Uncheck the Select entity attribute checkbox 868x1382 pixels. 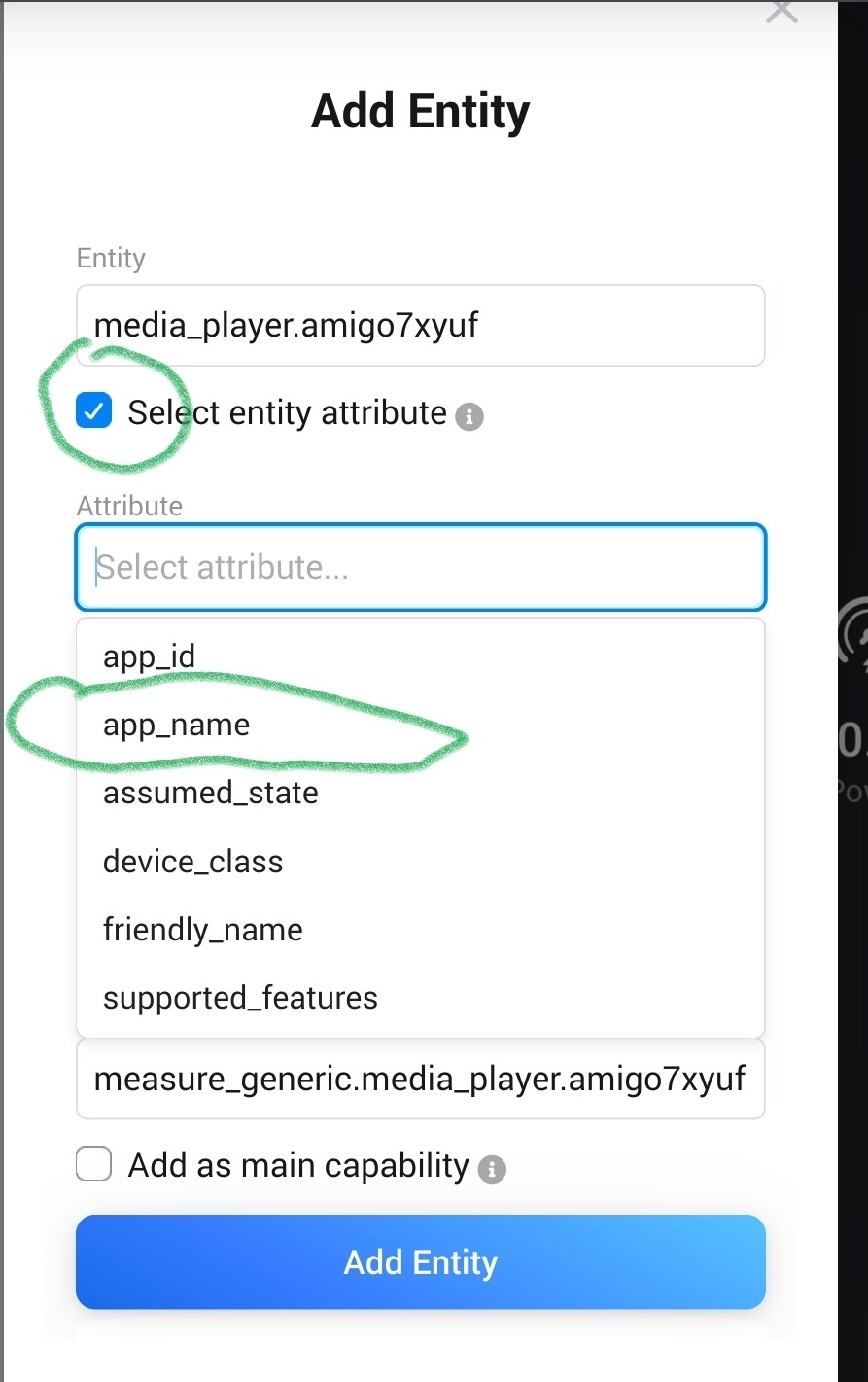[94, 412]
